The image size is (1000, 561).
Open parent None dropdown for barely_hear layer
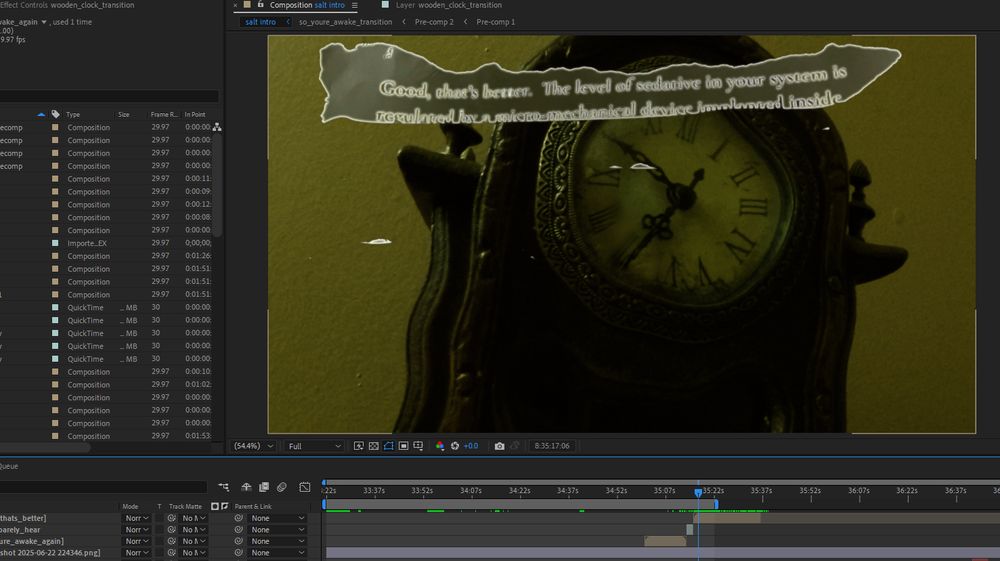click(277, 530)
